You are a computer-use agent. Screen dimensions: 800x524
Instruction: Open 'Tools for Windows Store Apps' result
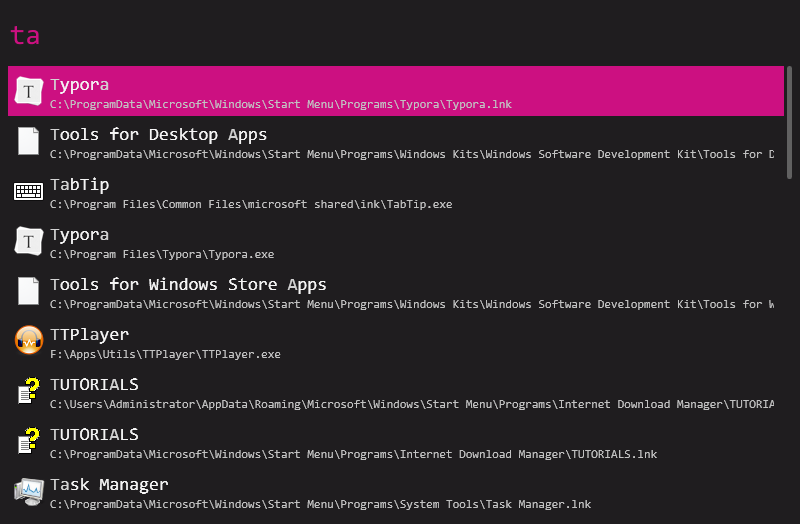396,291
